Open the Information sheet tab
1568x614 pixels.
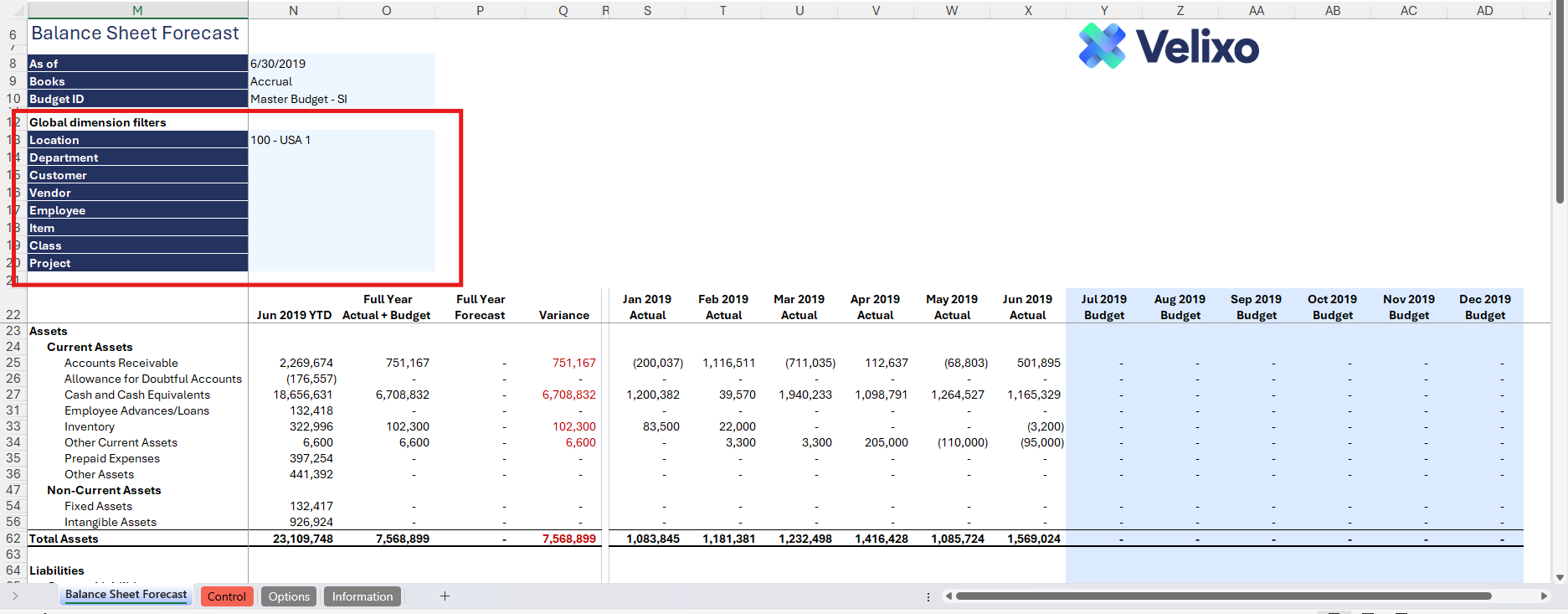click(362, 596)
